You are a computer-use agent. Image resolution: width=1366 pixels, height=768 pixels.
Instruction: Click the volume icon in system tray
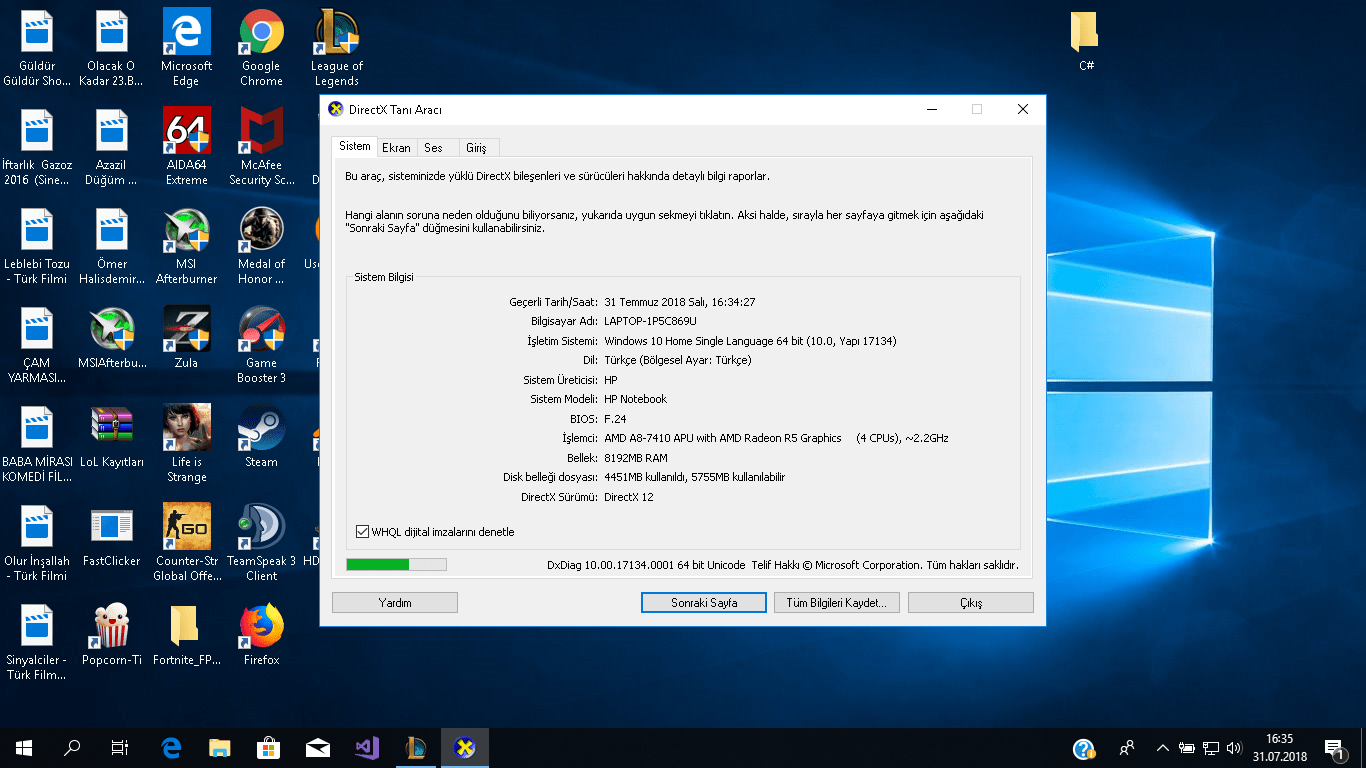pyautogui.click(x=1233, y=748)
